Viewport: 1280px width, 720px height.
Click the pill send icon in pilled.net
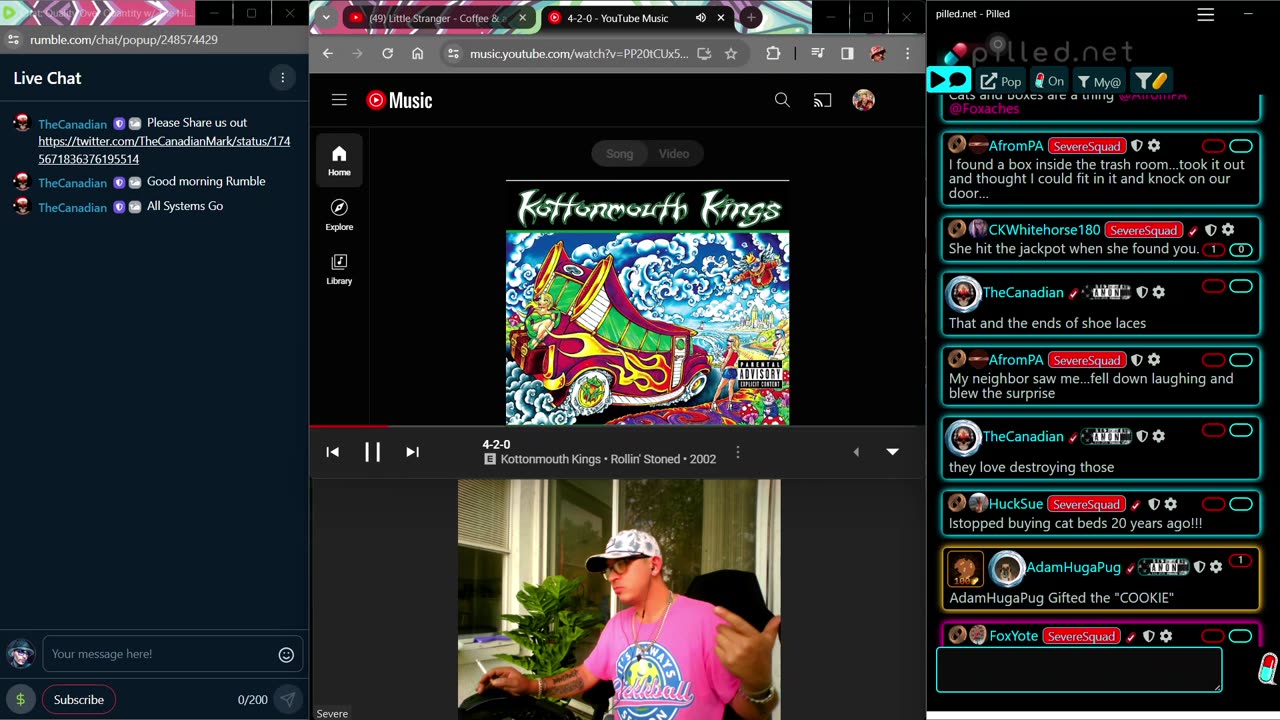point(1267,668)
